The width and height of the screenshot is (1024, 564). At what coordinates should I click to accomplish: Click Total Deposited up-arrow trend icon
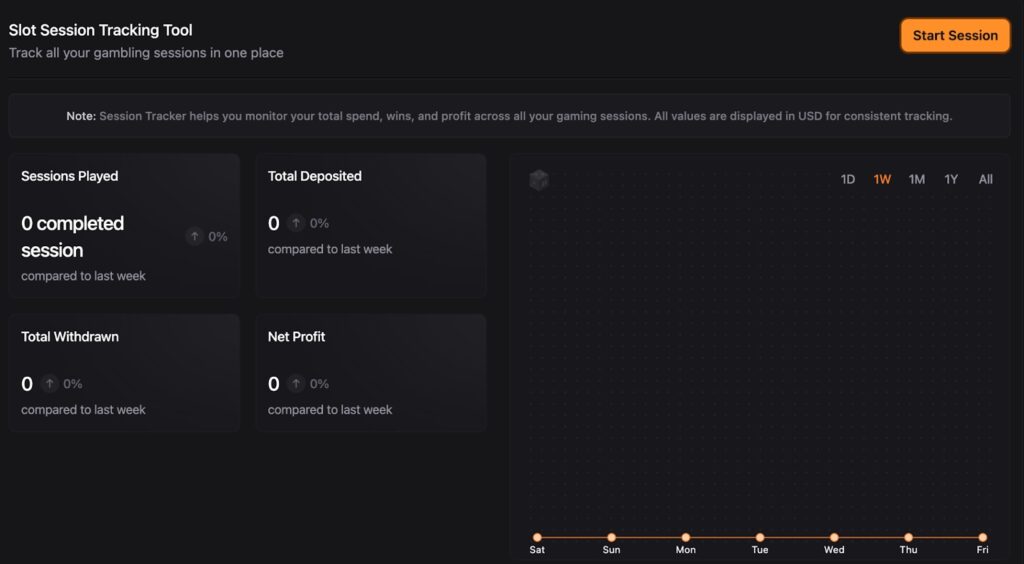pyautogui.click(x=296, y=223)
